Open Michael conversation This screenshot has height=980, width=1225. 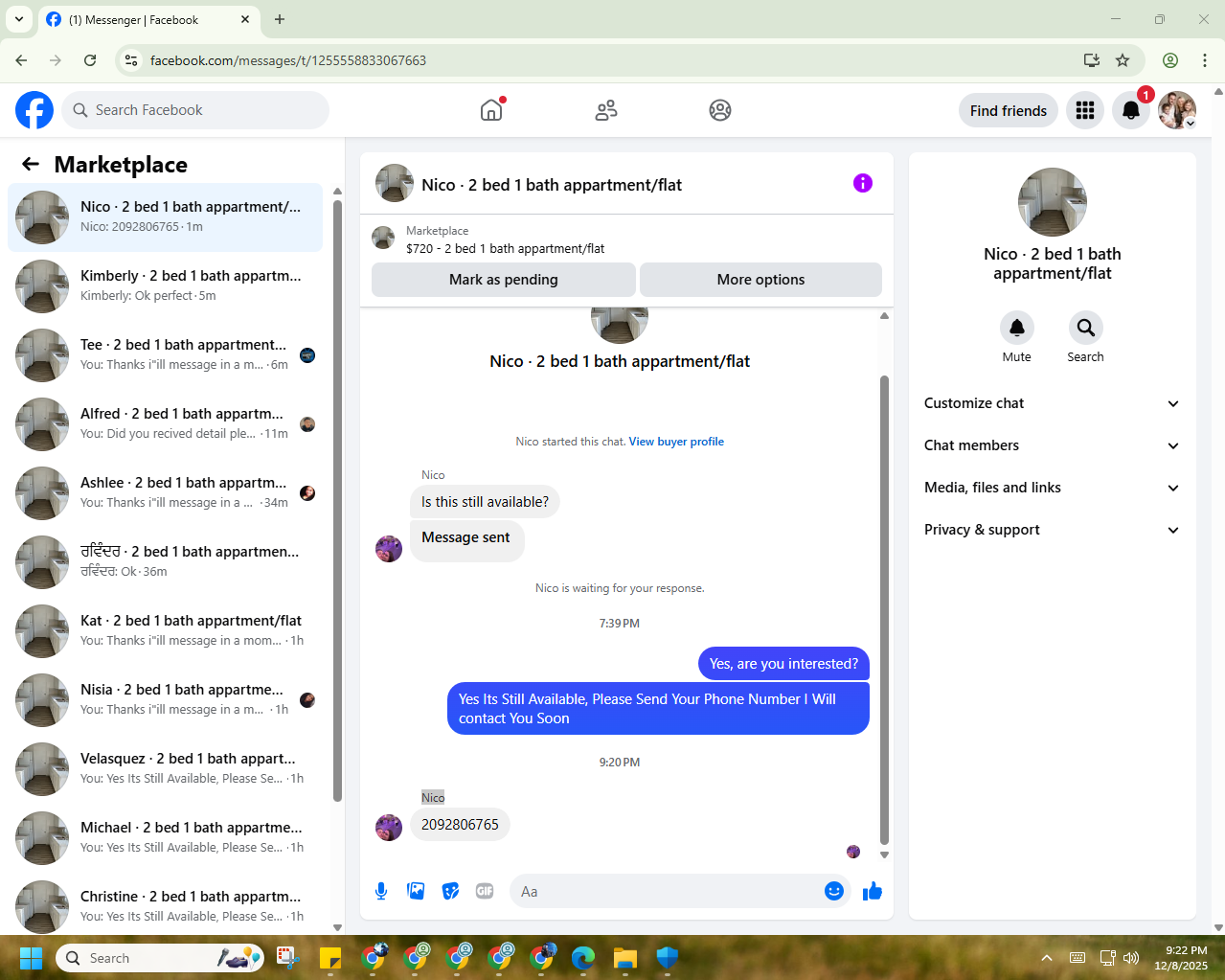pyautogui.click(x=165, y=838)
